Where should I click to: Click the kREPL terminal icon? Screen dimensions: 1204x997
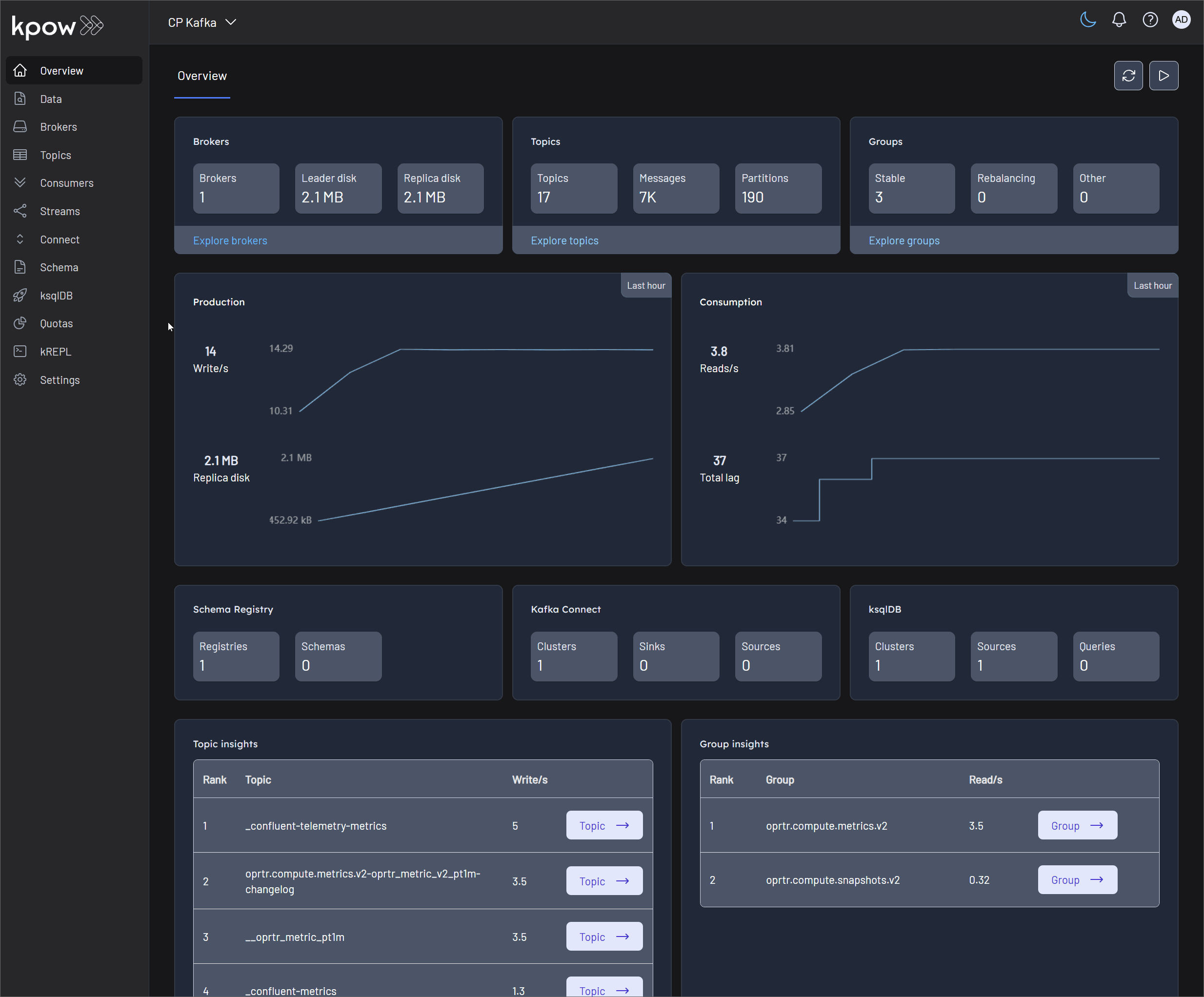point(20,352)
